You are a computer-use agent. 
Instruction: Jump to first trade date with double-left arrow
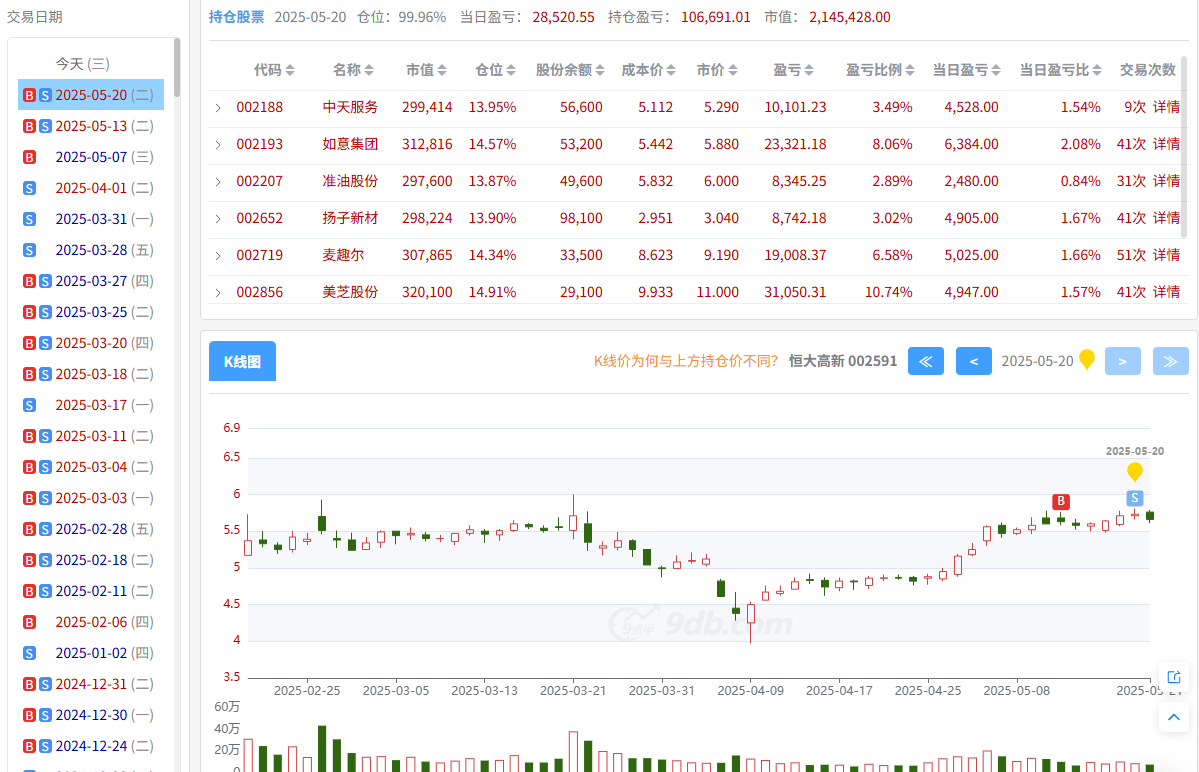[925, 362]
